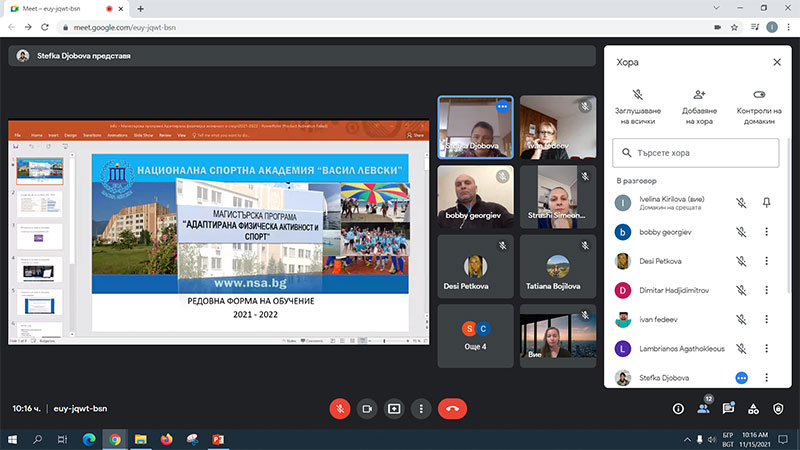Open the Windows Start menu

click(x=12, y=439)
